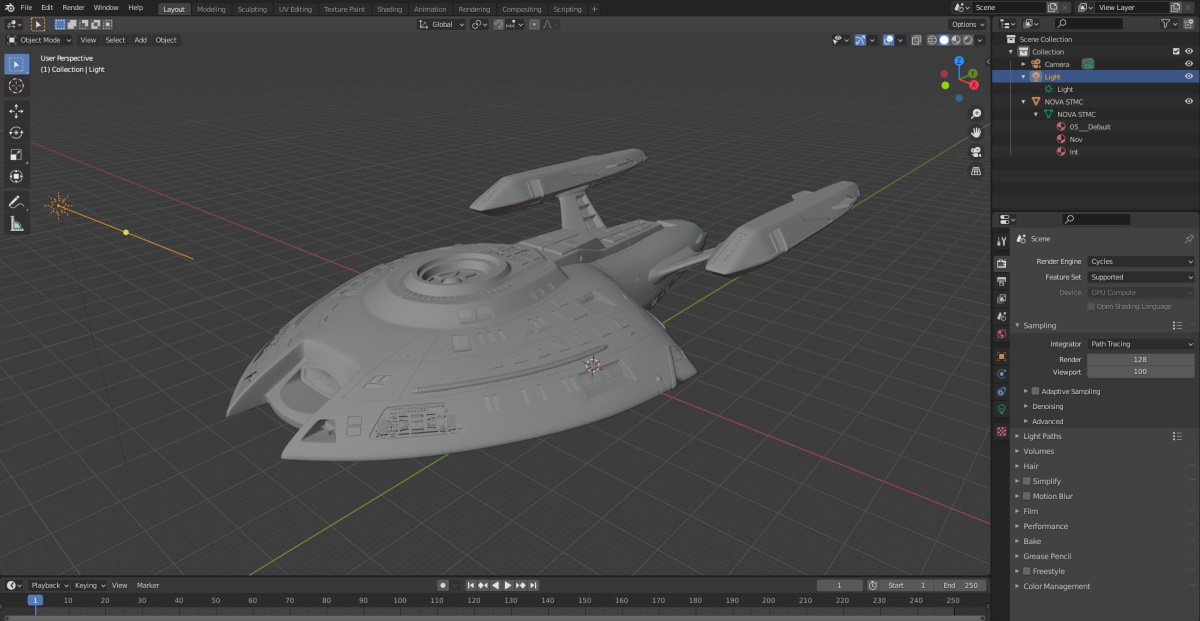Click the End frame field 250
This screenshot has height=621, width=1200.
point(961,585)
